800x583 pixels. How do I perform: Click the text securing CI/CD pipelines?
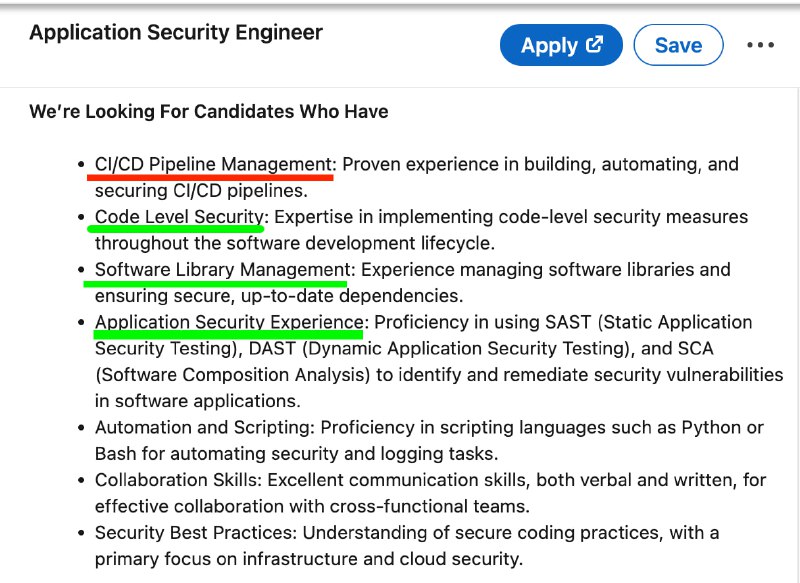(x=202, y=191)
